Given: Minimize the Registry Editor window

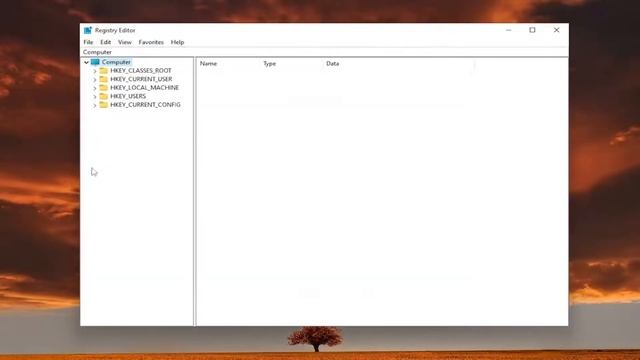Looking at the screenshot, I should pos(509,30).
